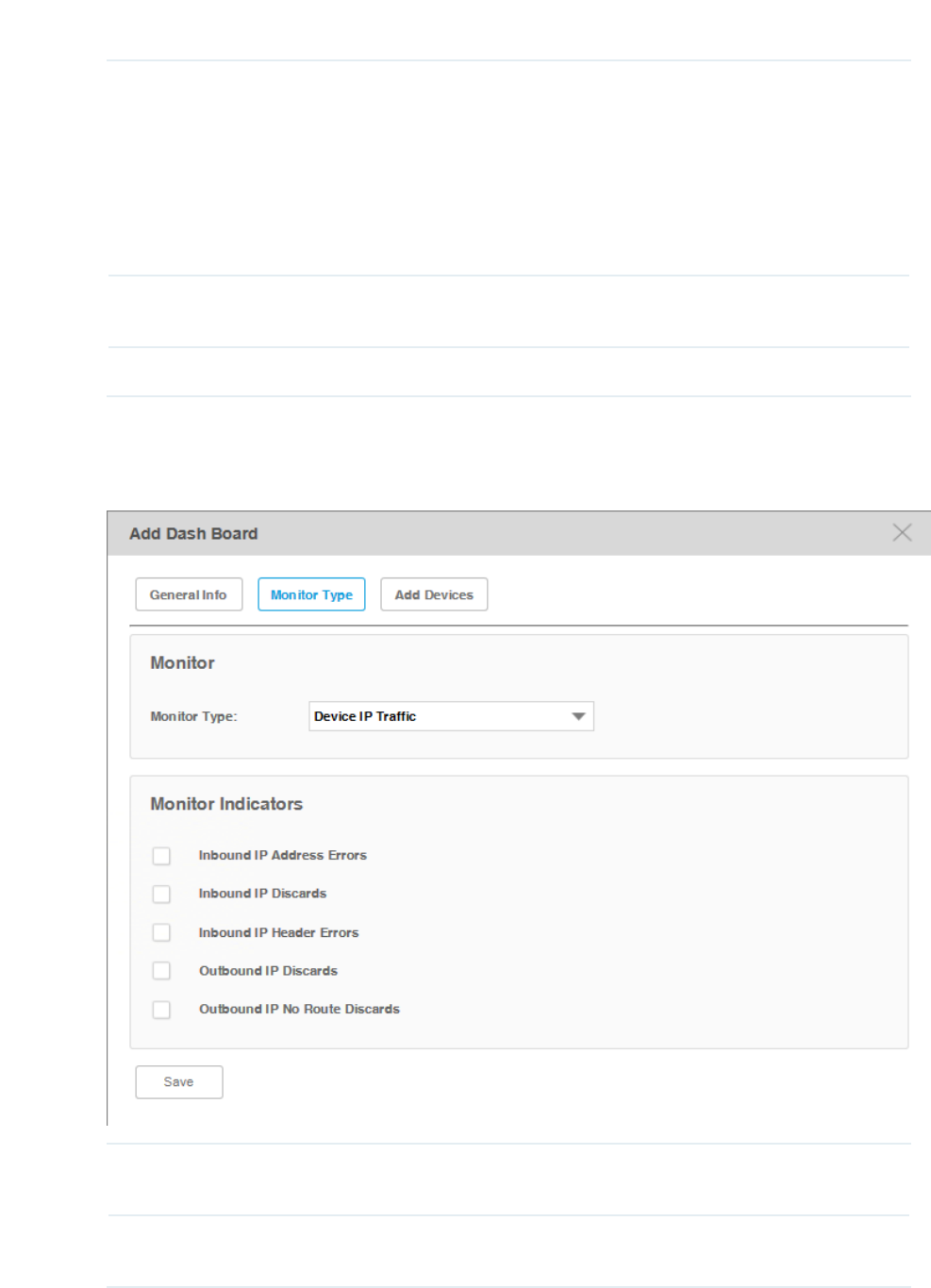Check the Inbound IP Header Errors box
The height and width of the screenshot is (1288, 931).
(161, 932)
